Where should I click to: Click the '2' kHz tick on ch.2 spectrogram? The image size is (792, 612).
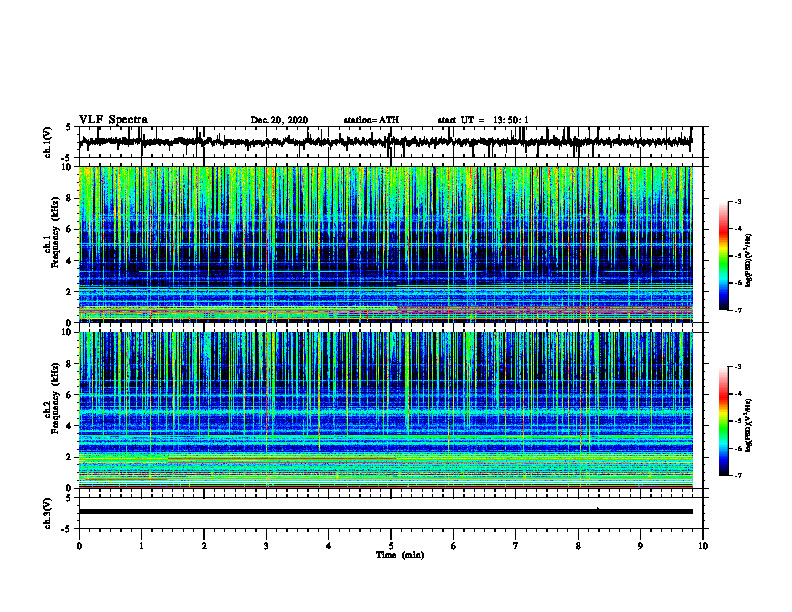click(x=69, y=457)
